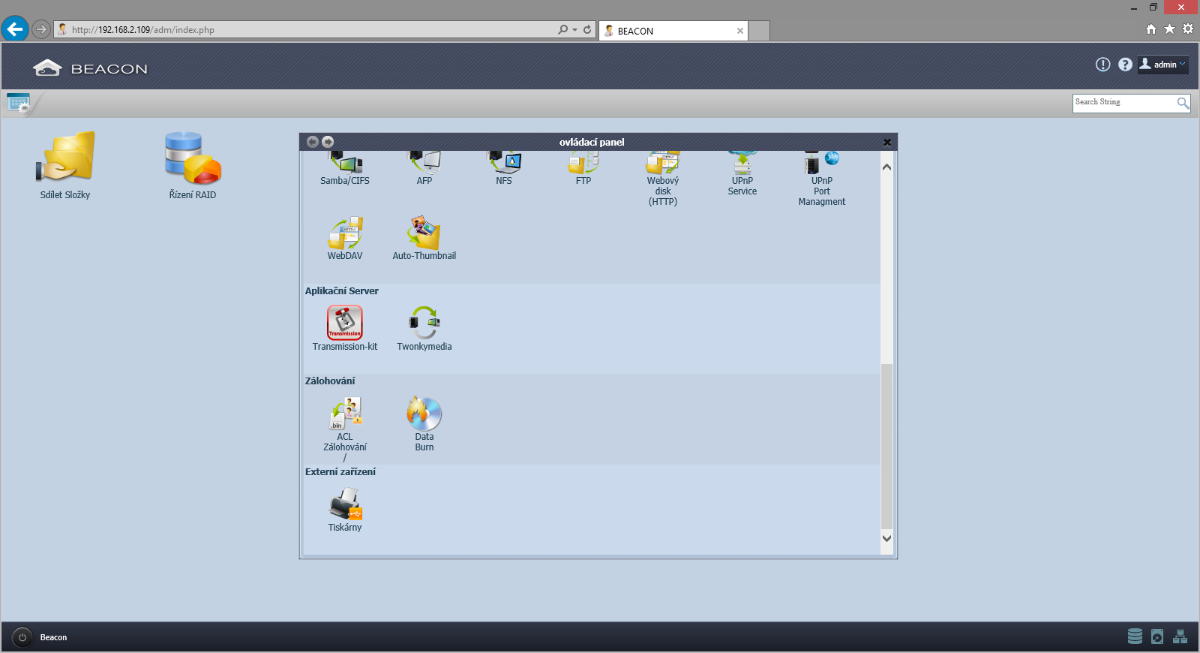Open the Twonkymedia server settings

pyautogui.click(x=424, y=323)
